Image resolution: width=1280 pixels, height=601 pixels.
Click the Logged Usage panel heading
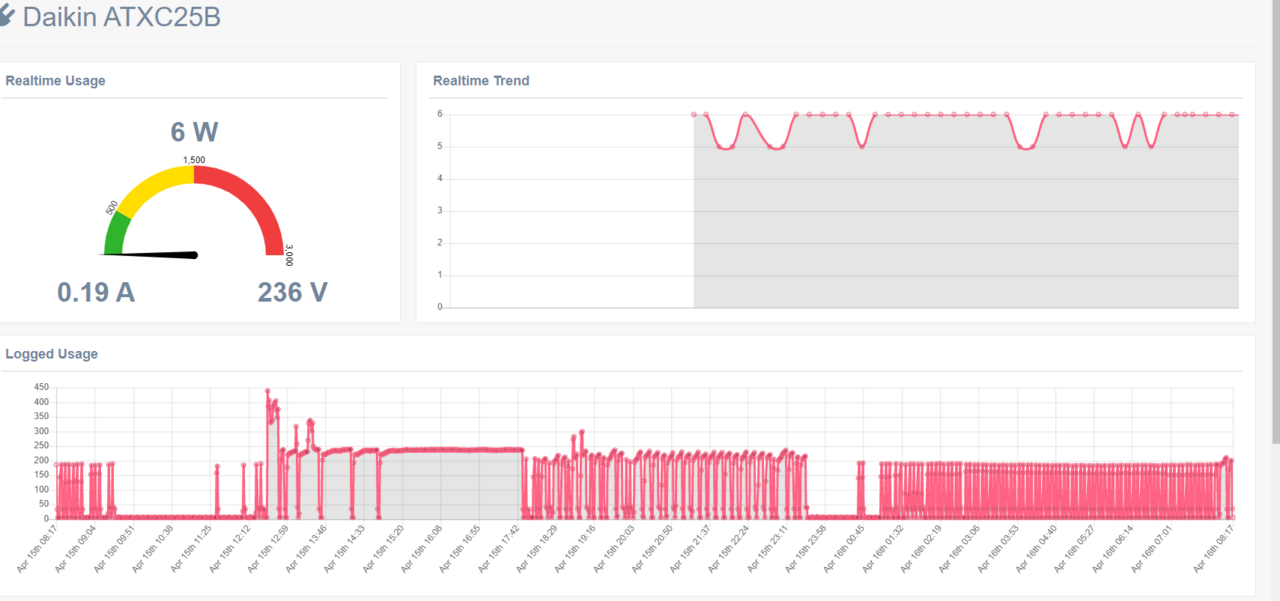pos(52,354)
